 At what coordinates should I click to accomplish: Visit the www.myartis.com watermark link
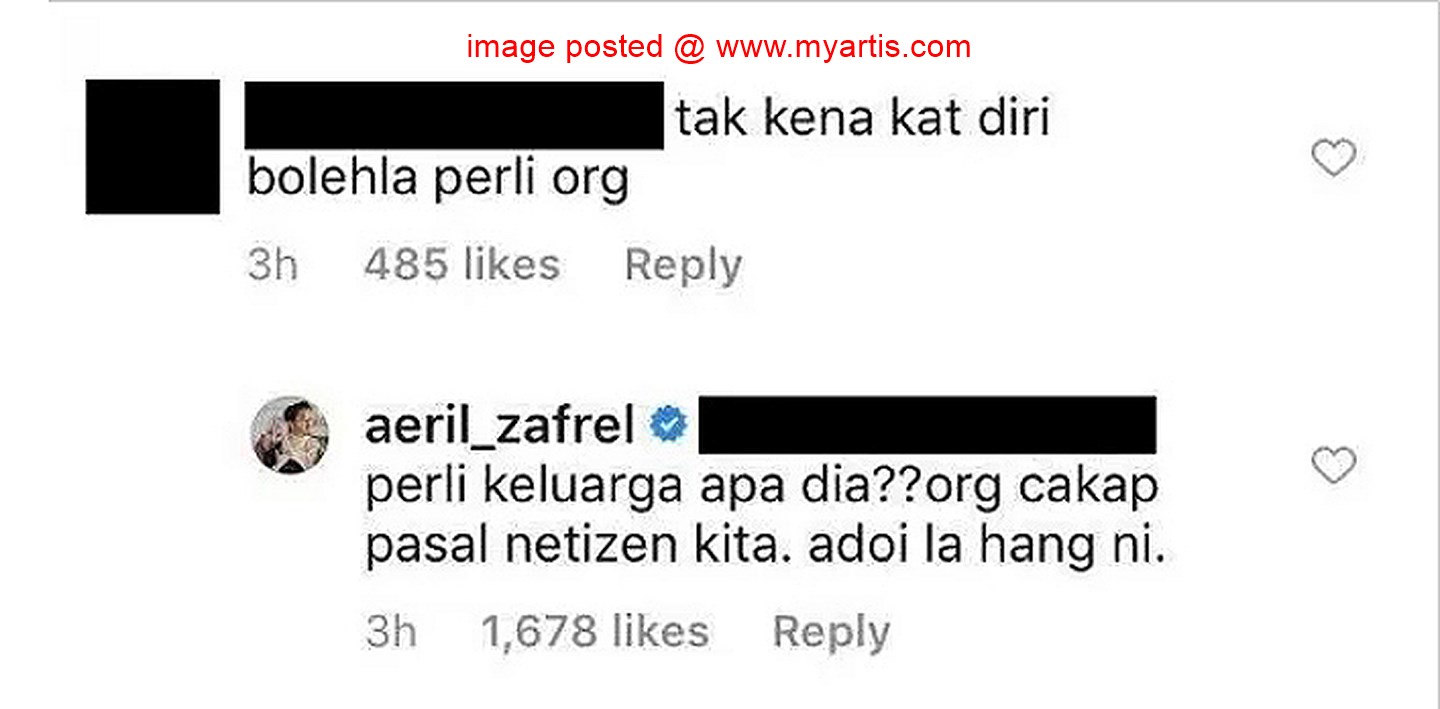pos(843,46)
